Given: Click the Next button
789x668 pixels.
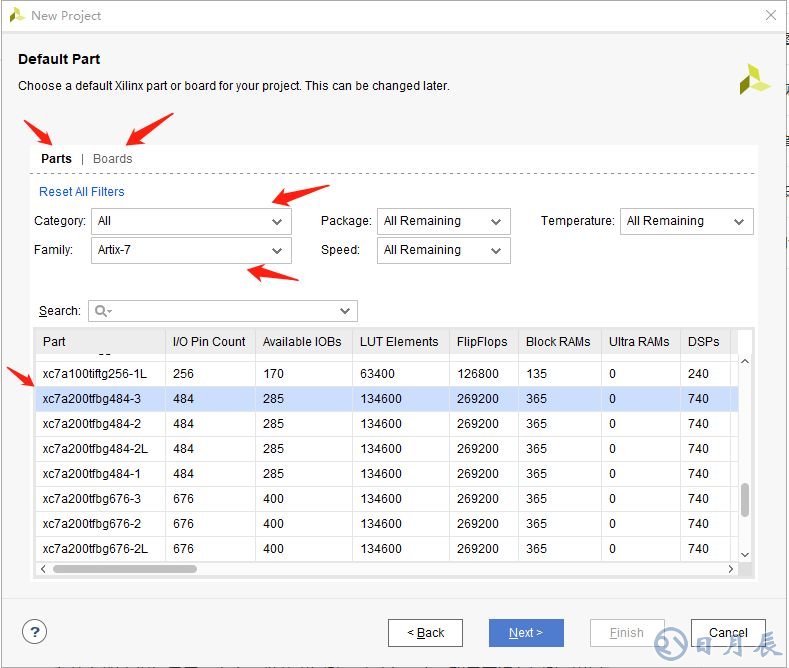Looking at the screenshot, I should (526, 633).
